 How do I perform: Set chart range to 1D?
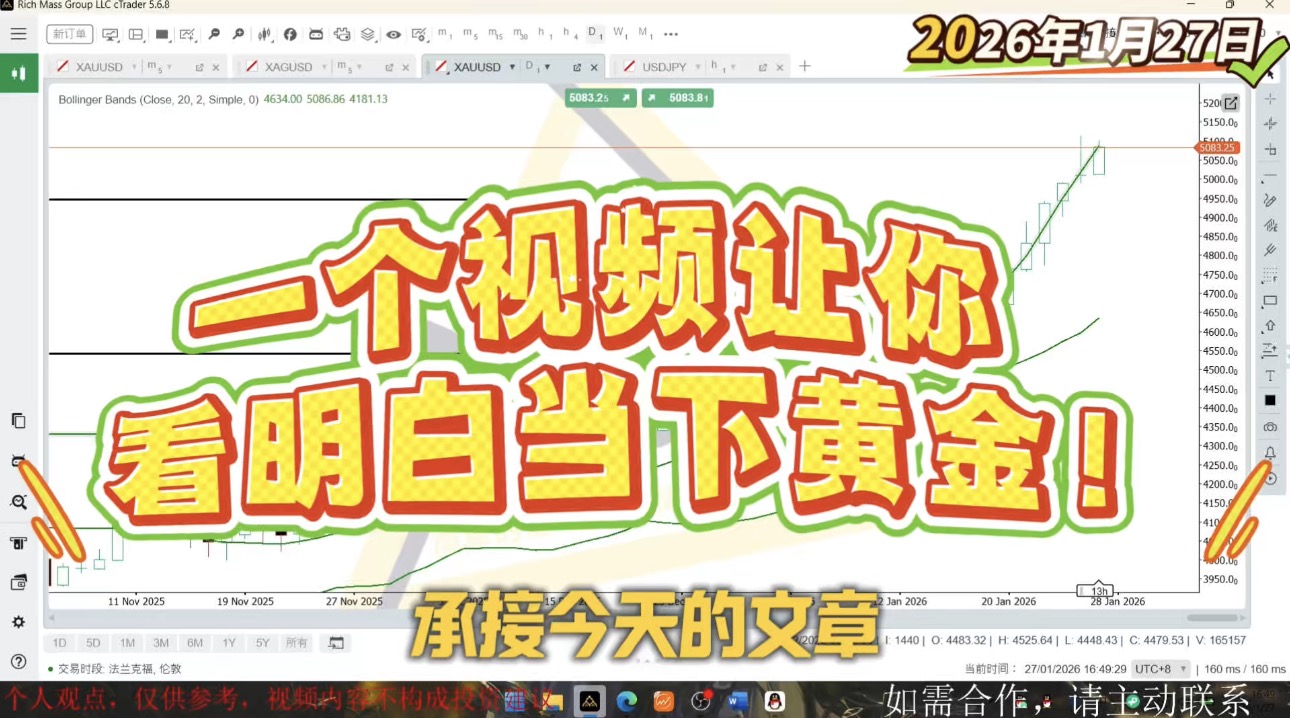[60, 643]
